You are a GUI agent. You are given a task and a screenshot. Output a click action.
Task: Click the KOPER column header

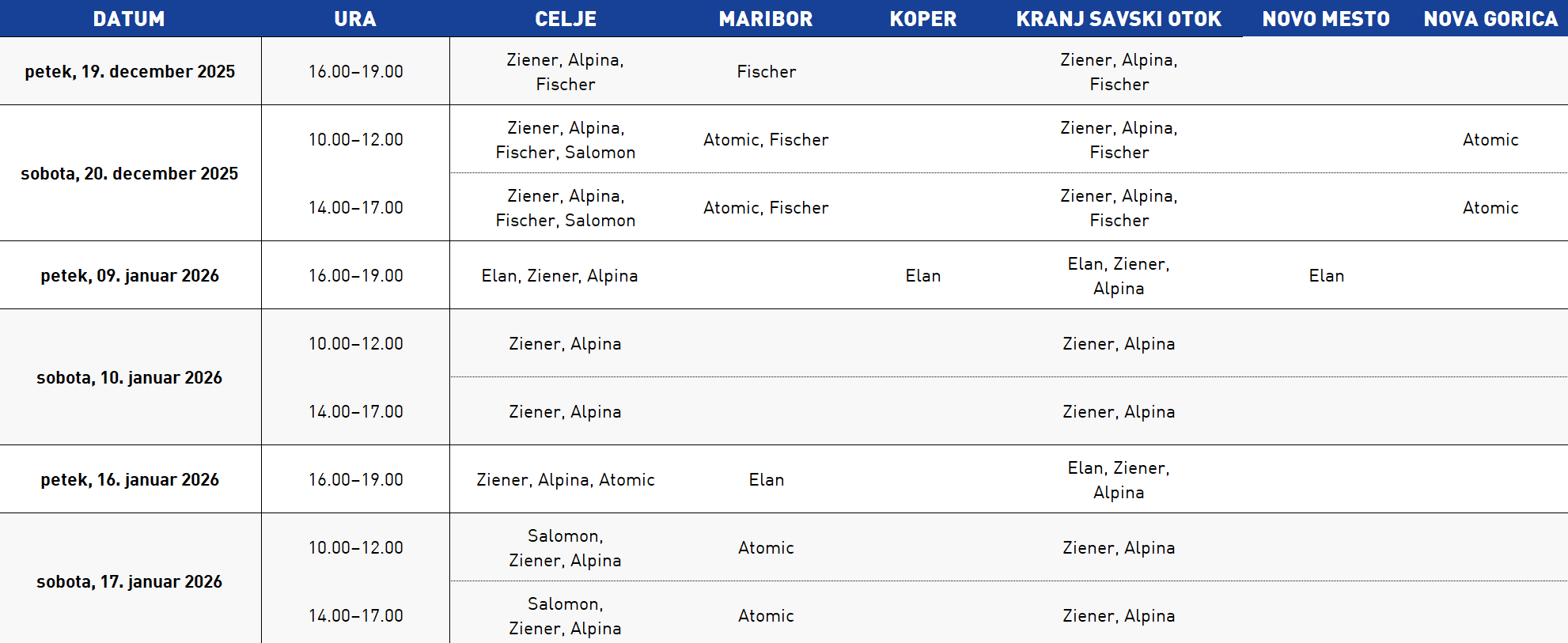[923, 19]
